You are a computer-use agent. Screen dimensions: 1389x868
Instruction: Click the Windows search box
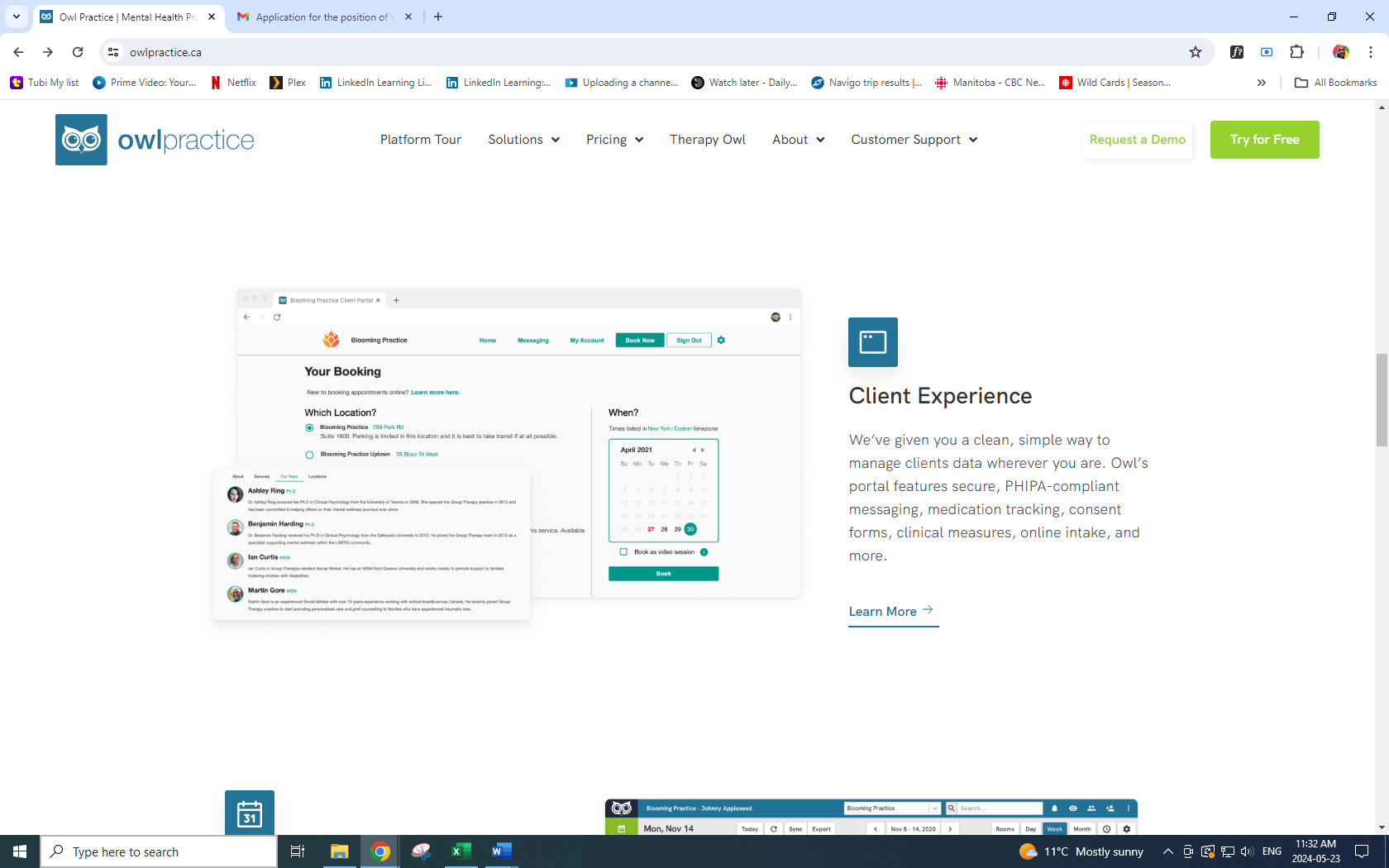[159, 851]
